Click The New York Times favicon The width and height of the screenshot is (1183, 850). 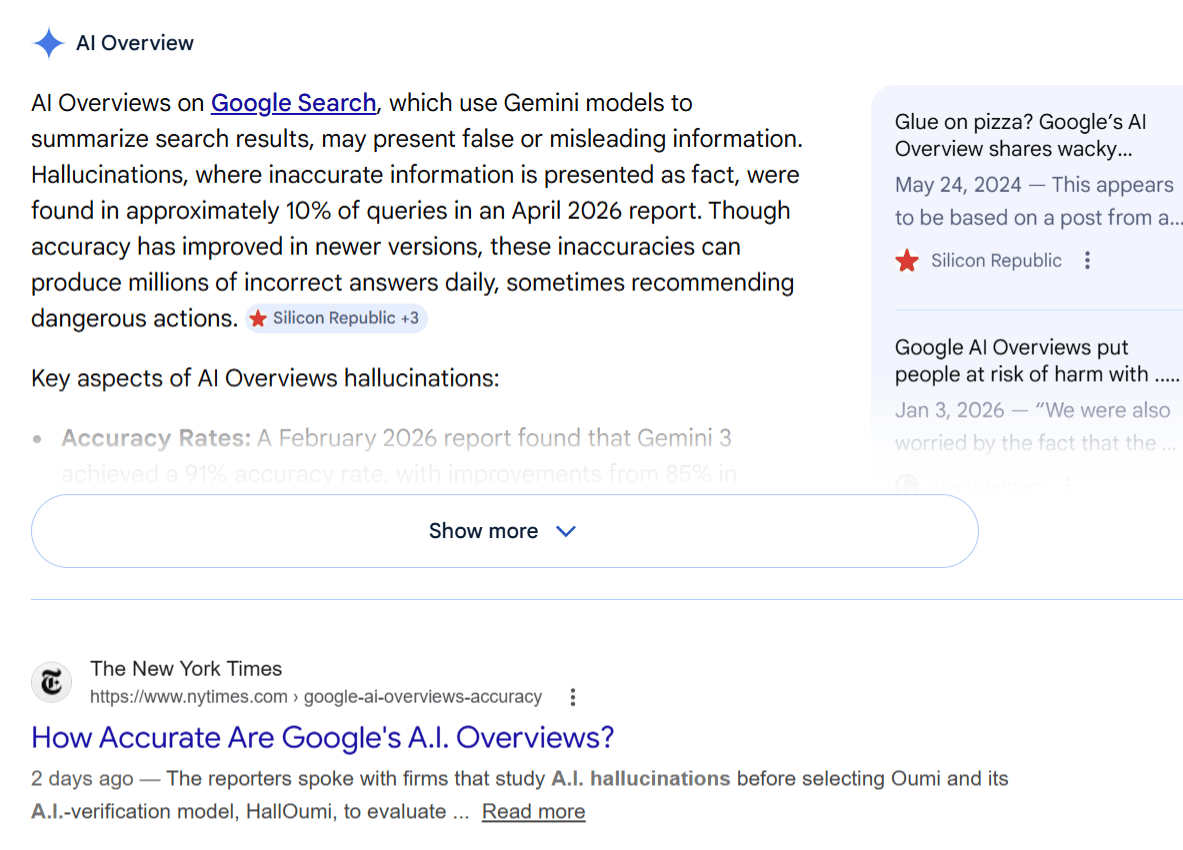pyautogui.click(x=51, y=682)
